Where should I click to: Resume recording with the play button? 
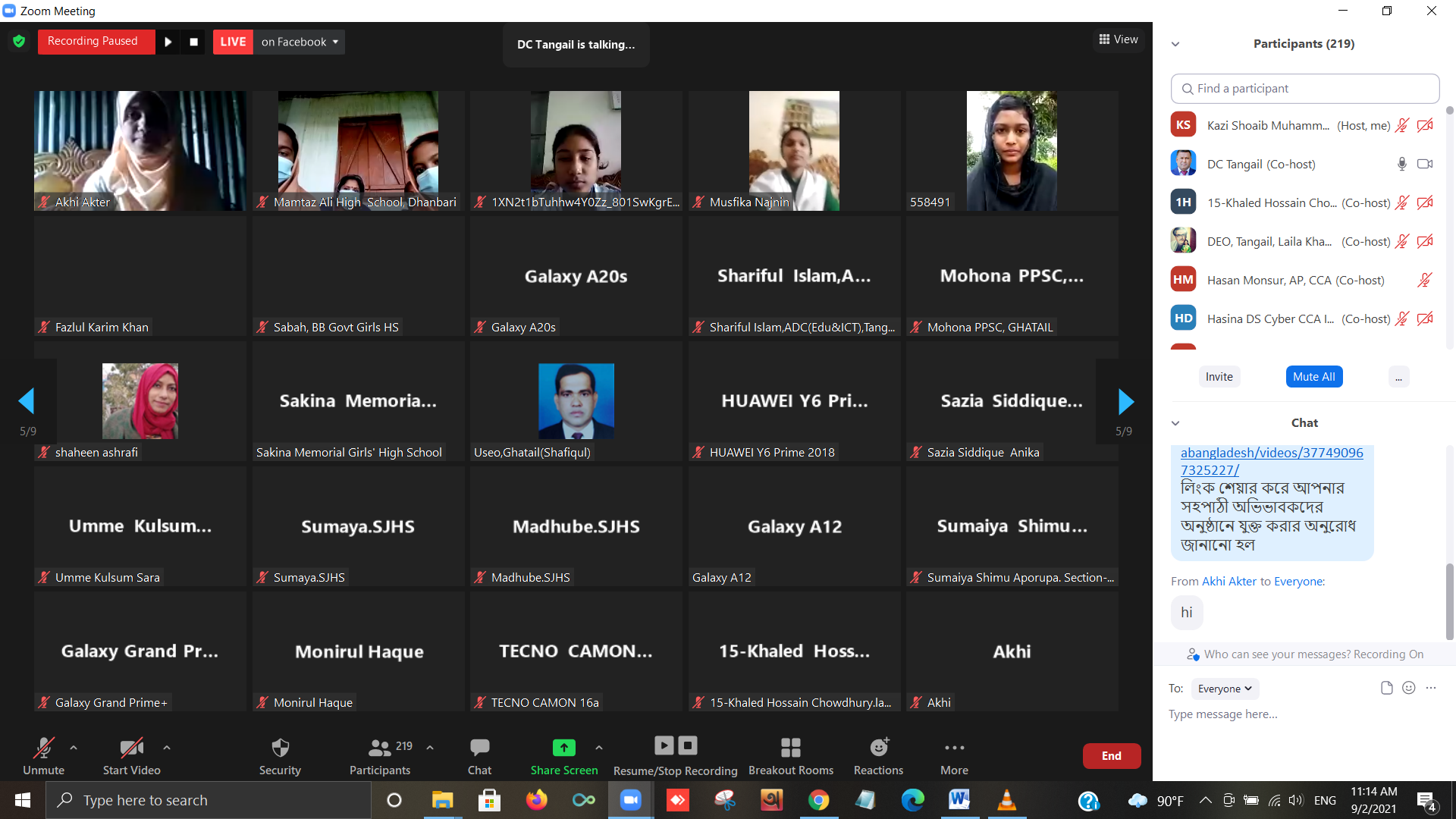[168, 42]
